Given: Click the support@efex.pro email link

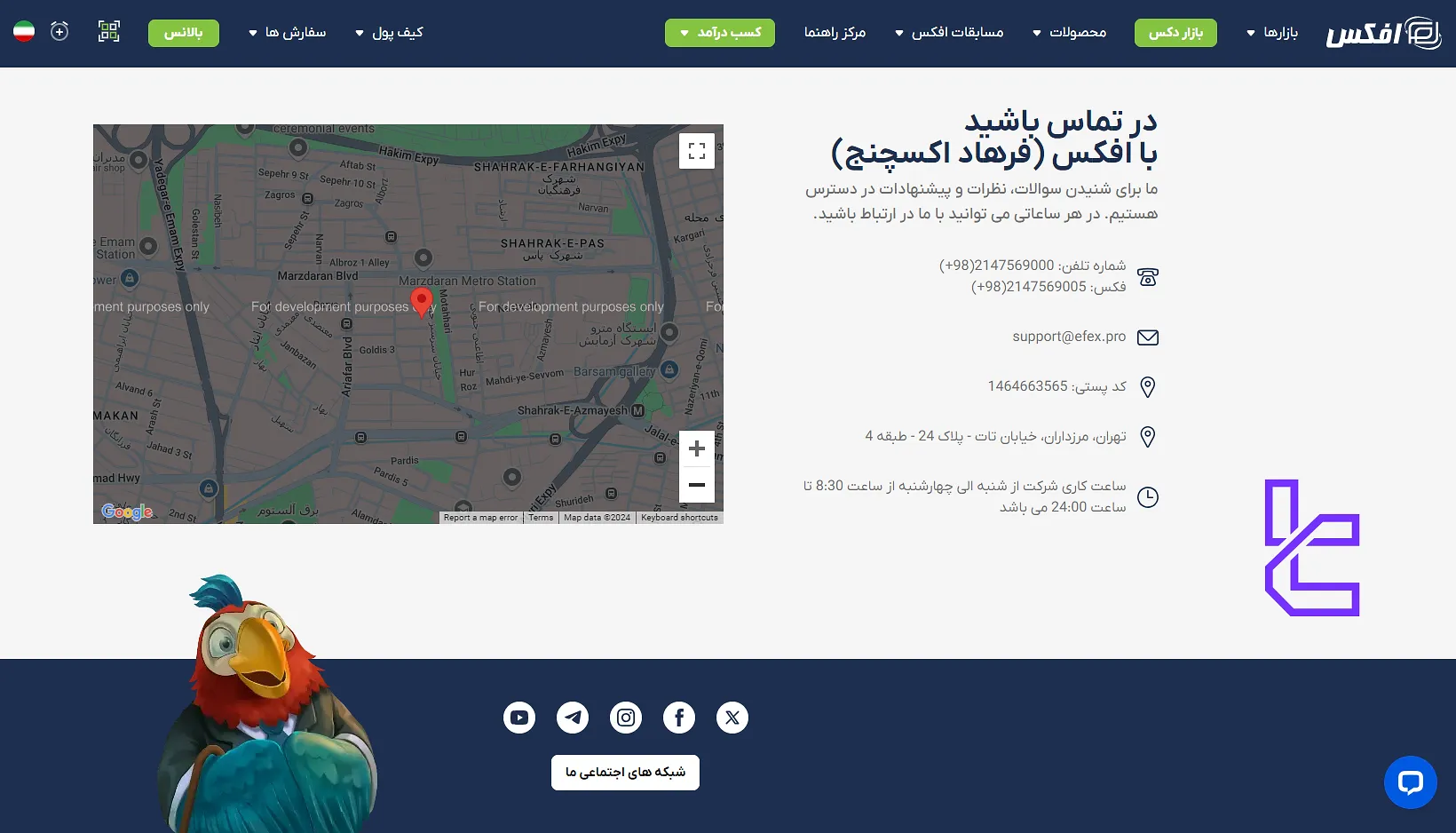Looking at the screenshot, I should pos(1068,337).
